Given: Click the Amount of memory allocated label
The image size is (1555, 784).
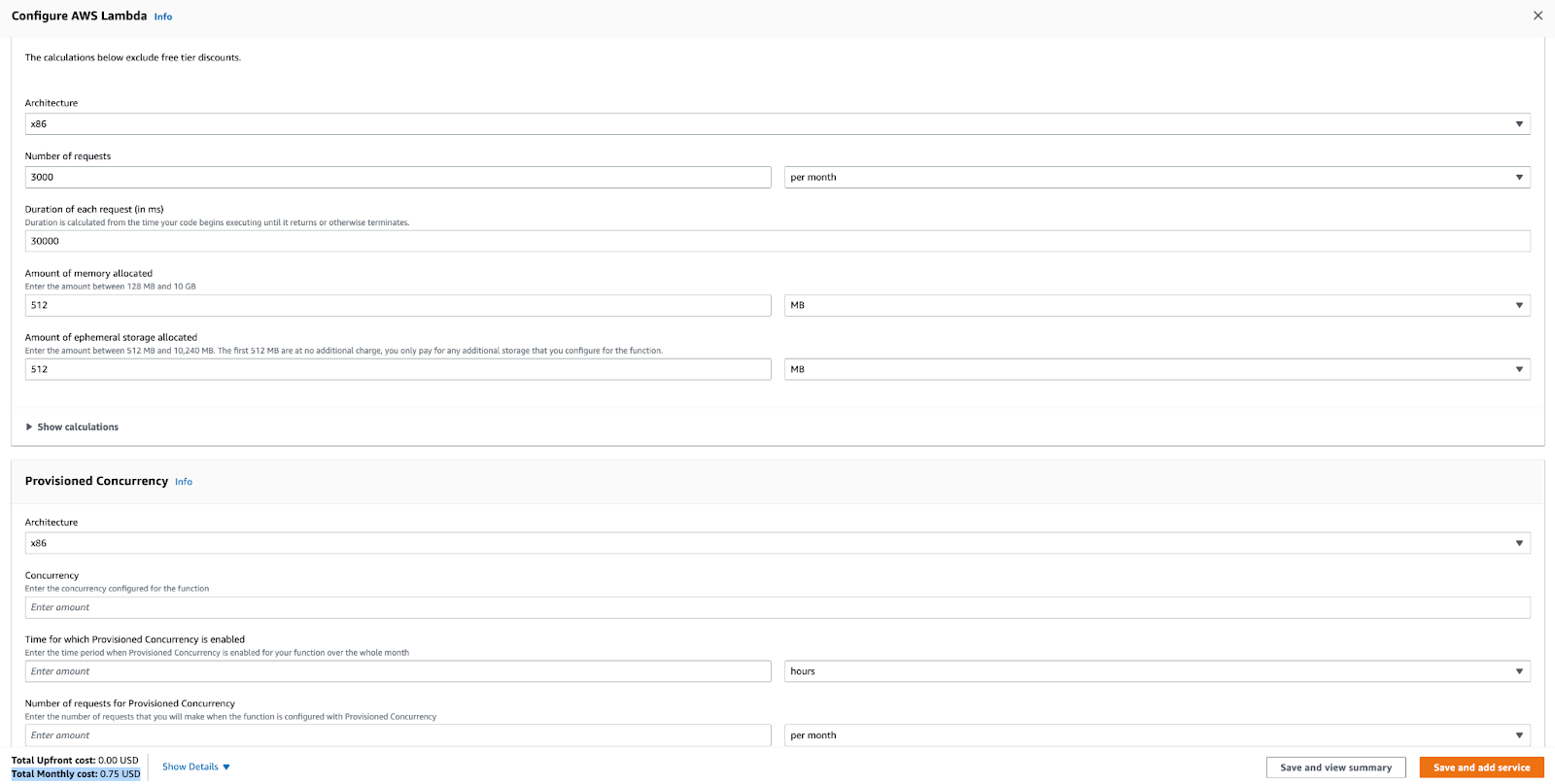Looking at the screenshot, I should point(88,274).
